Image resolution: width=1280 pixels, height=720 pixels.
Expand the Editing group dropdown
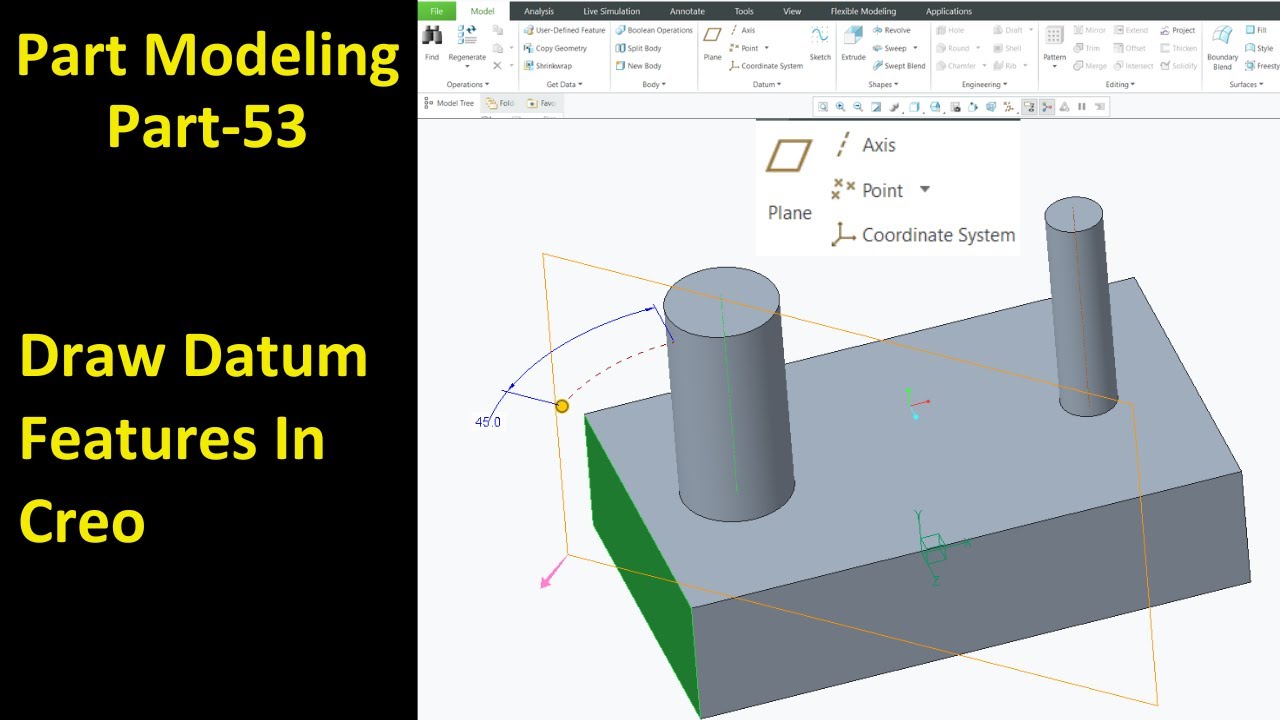1120,85
